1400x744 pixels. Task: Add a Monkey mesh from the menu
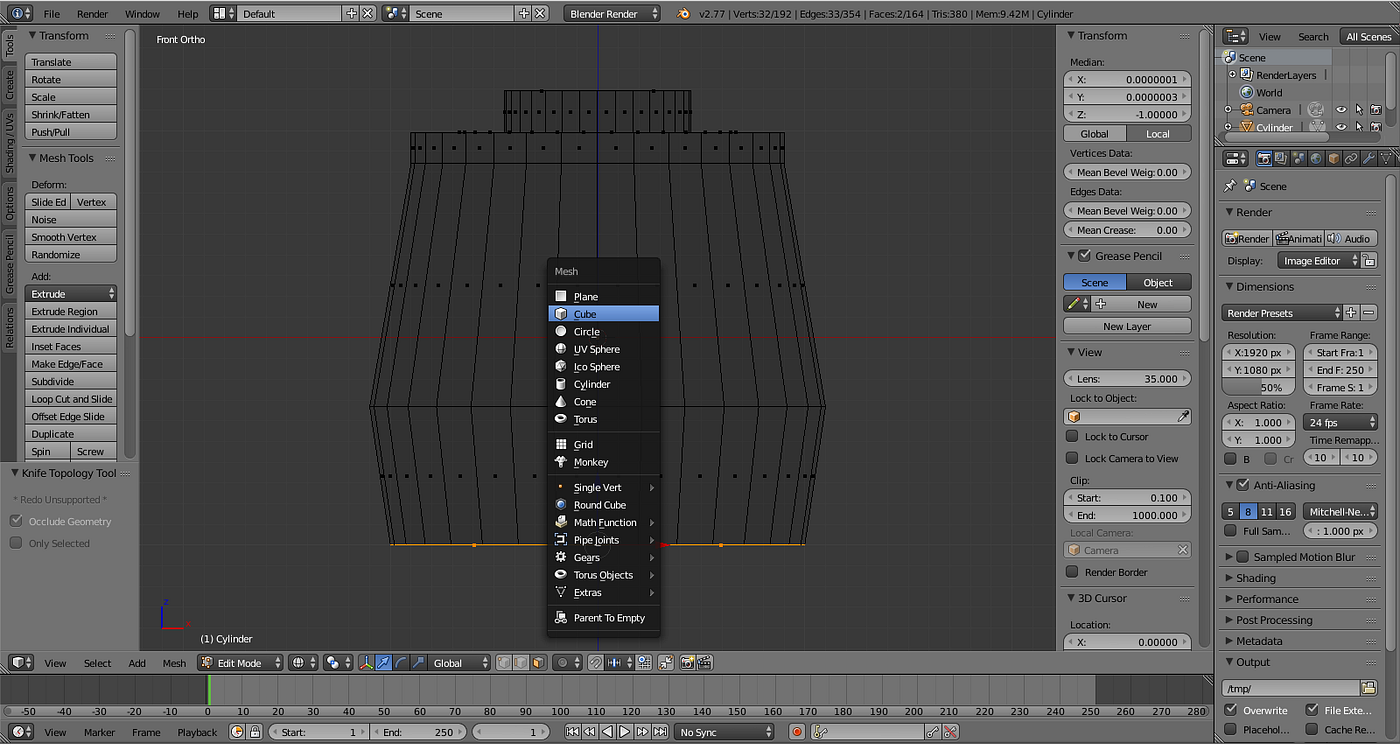(x=604, y=462)
